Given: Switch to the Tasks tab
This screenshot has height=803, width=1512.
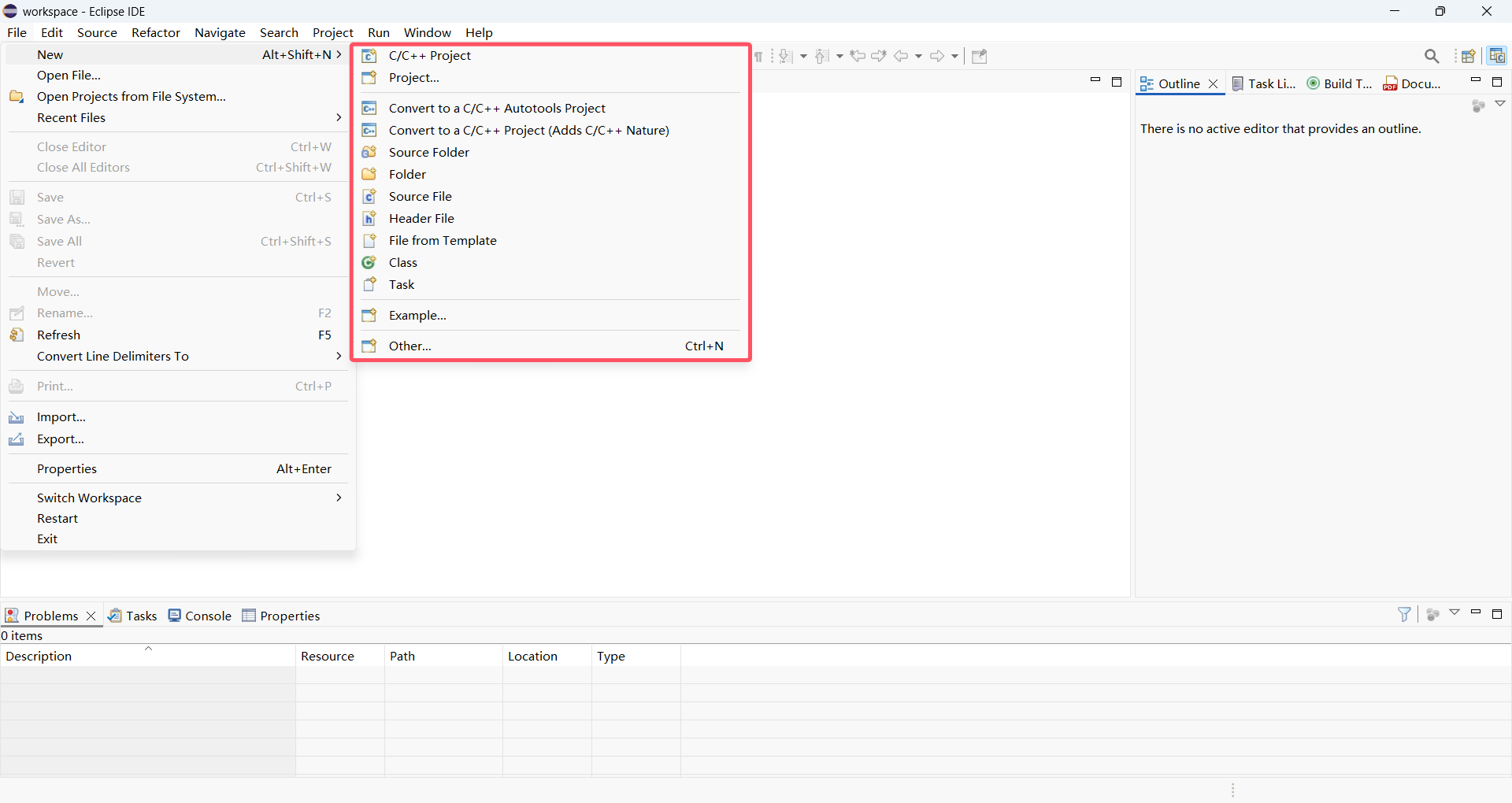Looking at the screenshot, I should pos(132,616).
